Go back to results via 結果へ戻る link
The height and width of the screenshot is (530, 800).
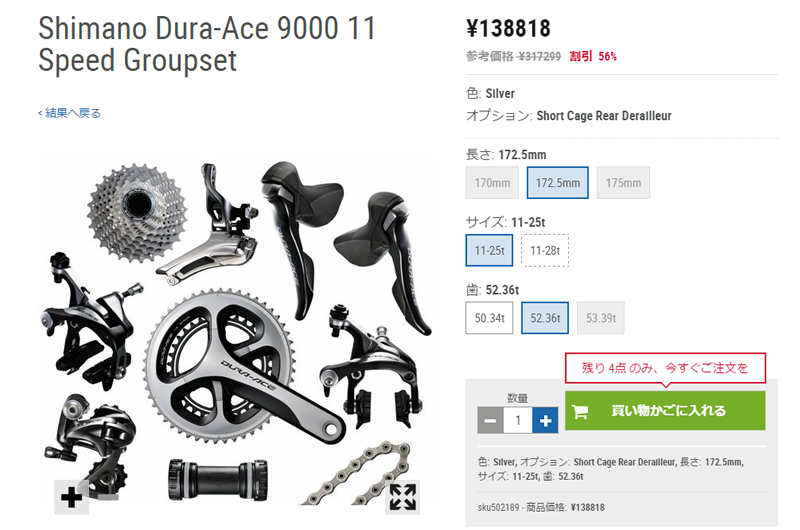pyautogui.click(x=69, y=113)
